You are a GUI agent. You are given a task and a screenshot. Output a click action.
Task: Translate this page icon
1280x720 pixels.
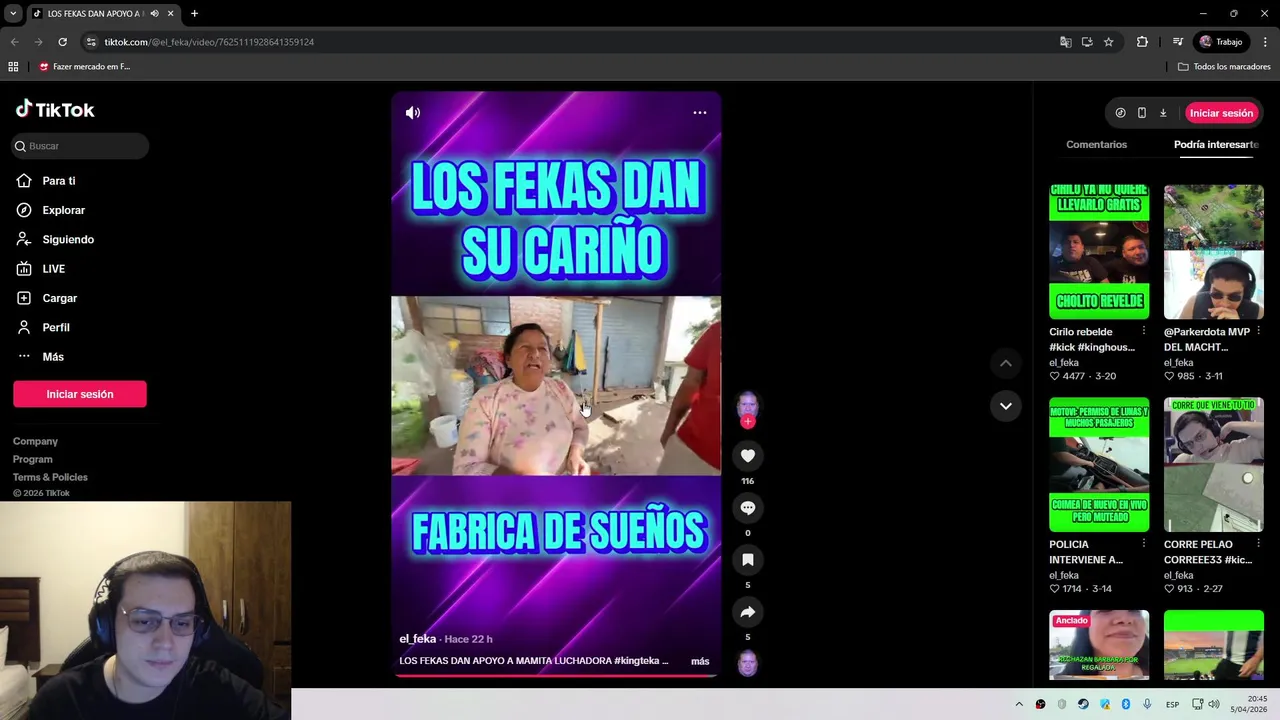click(x=1065, y=42)
